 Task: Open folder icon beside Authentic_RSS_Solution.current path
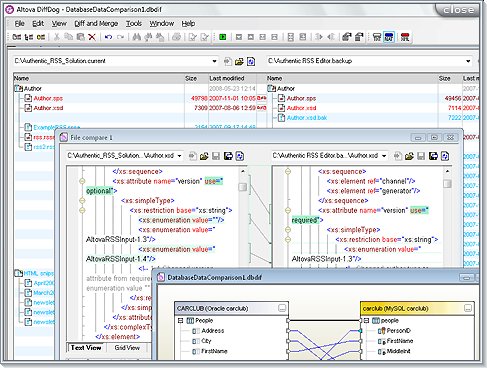[x=239, y=61]
